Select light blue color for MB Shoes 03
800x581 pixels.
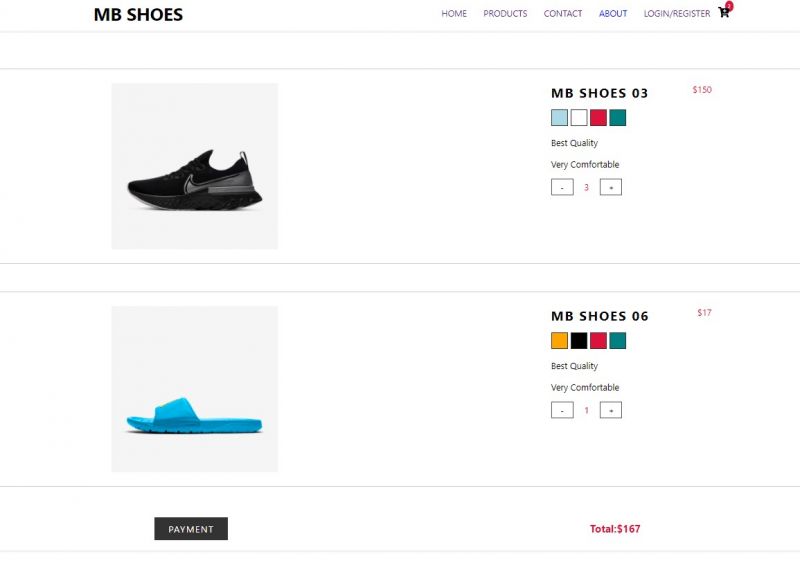tap(559, 118)
